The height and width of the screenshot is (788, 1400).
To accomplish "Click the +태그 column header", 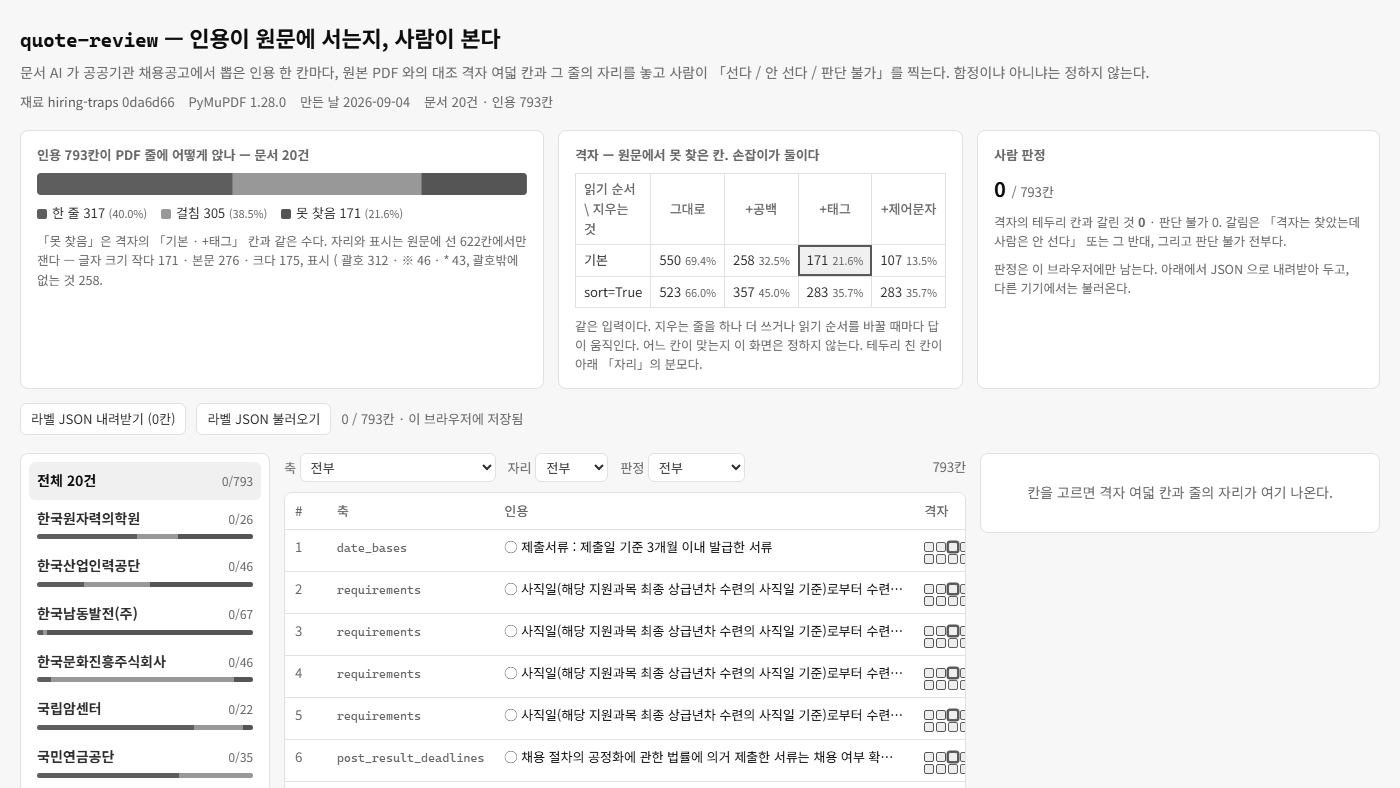I will click(835, 209).
